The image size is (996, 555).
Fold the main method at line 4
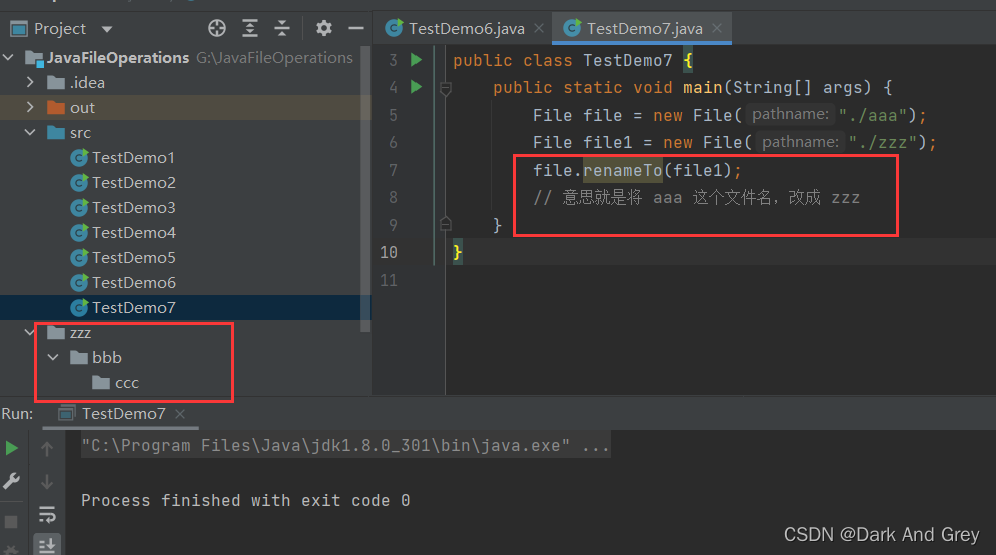coord(446,88)
